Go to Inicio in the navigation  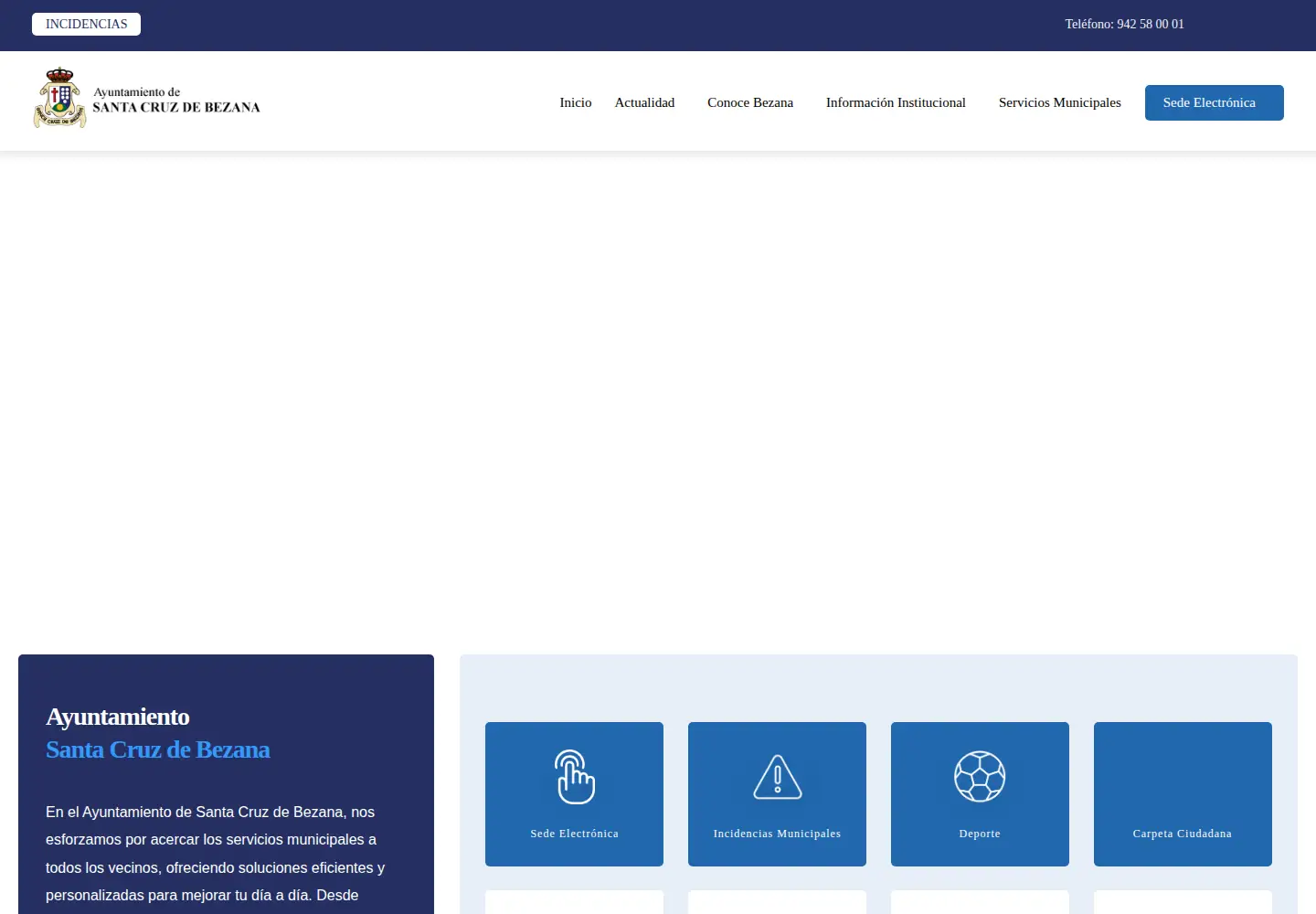pyautogui.click(x=576, y=102)
